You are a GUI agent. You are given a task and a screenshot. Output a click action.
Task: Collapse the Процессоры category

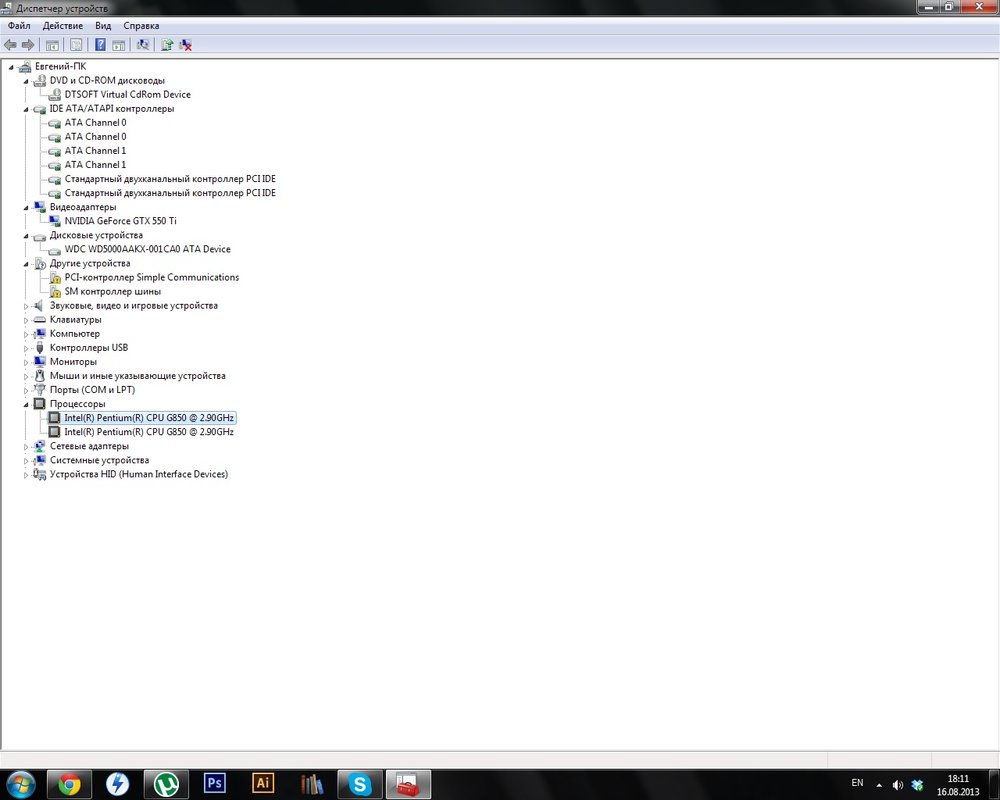pos(27,404)
